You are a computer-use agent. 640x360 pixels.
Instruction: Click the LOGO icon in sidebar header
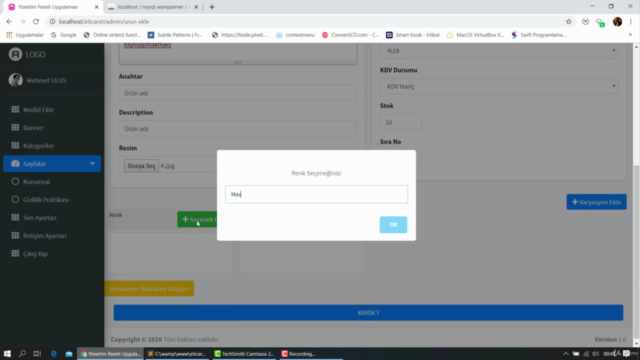[15, 54]
